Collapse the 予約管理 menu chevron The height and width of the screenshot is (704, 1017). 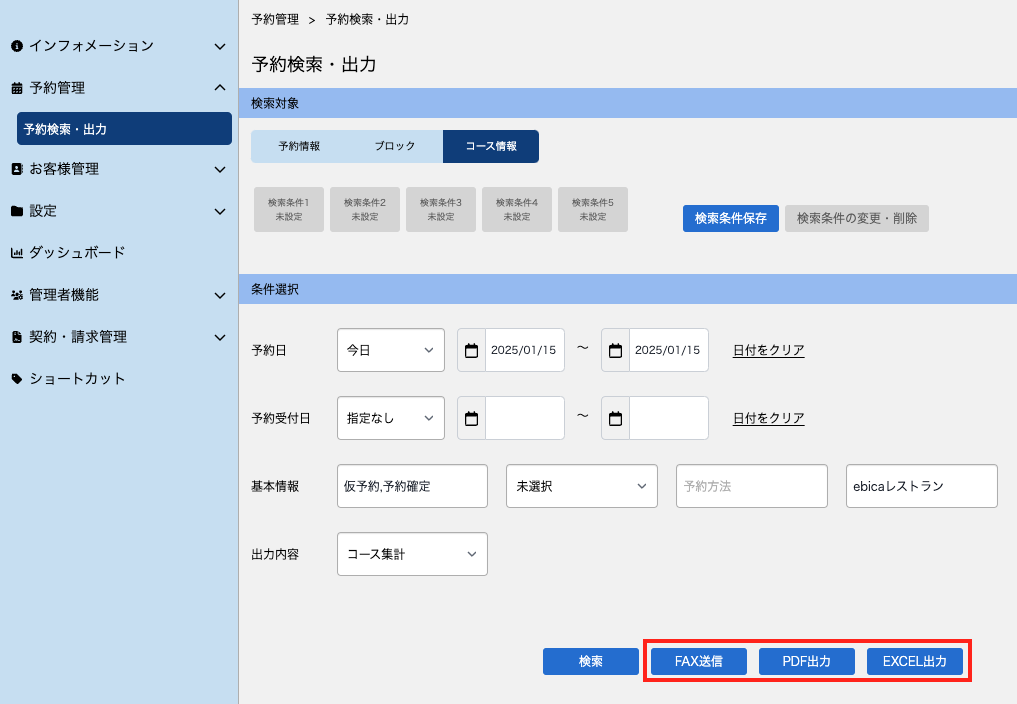pyautogui.click(x=220, y=88)
